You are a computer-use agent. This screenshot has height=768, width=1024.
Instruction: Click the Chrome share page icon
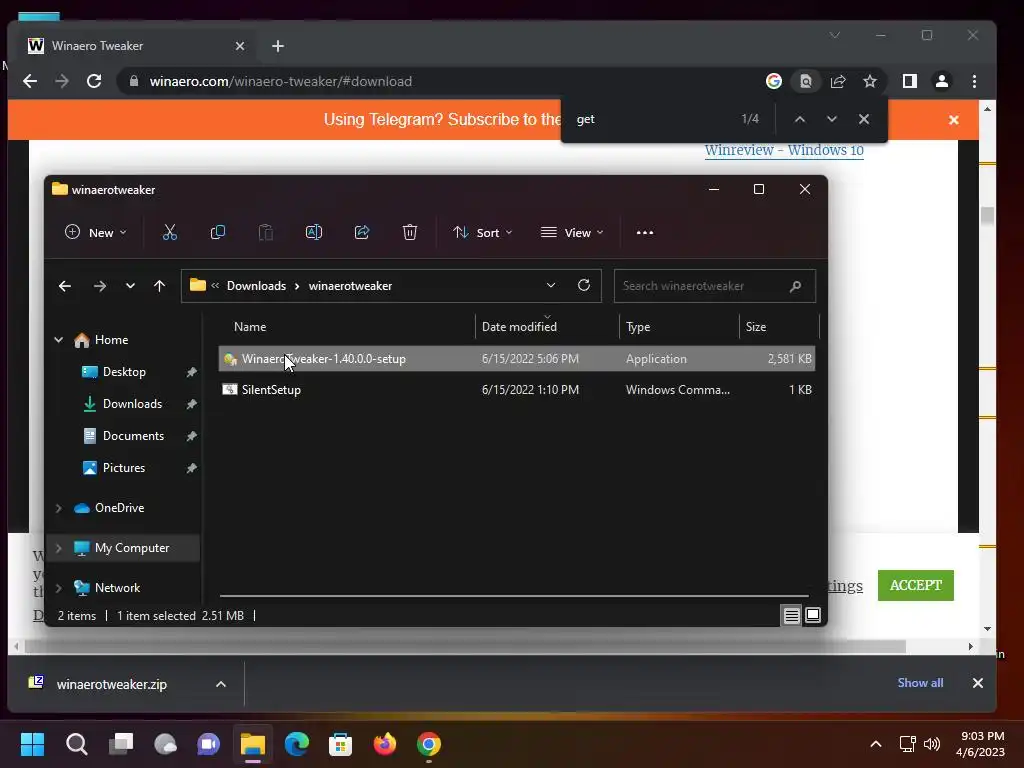click(838, 81)
